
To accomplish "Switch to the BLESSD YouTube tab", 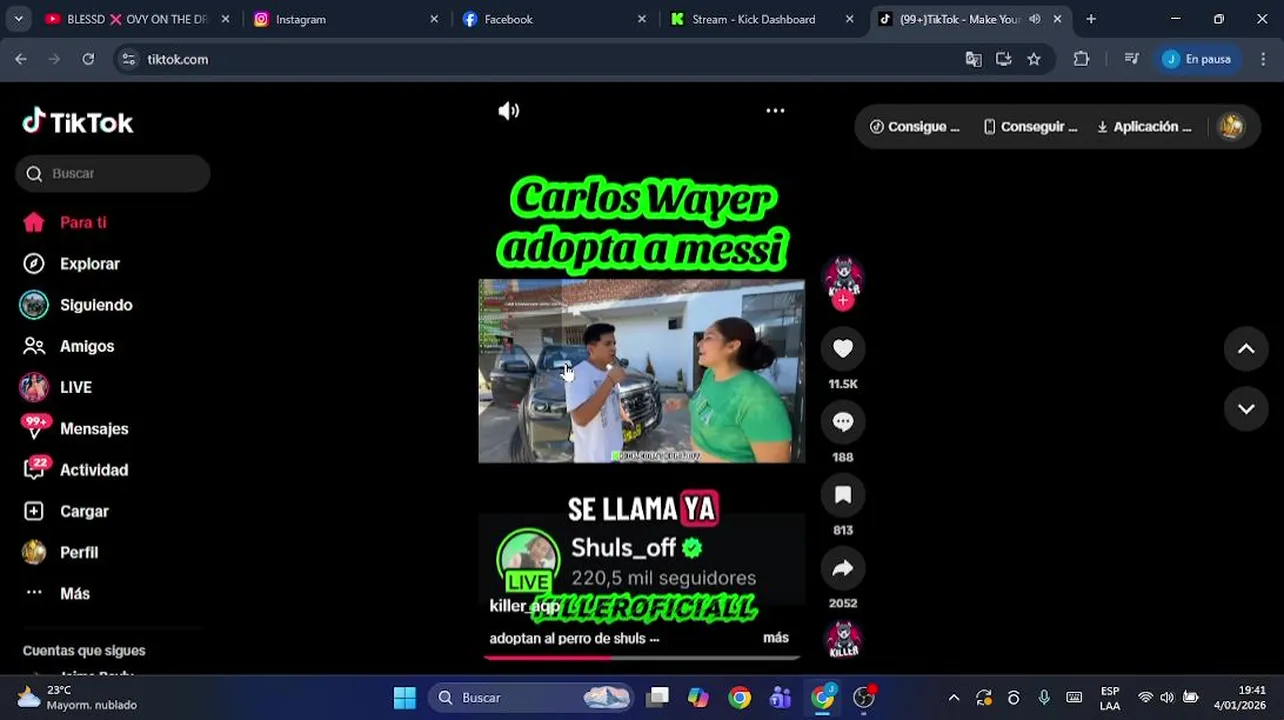I will (139, 19).
